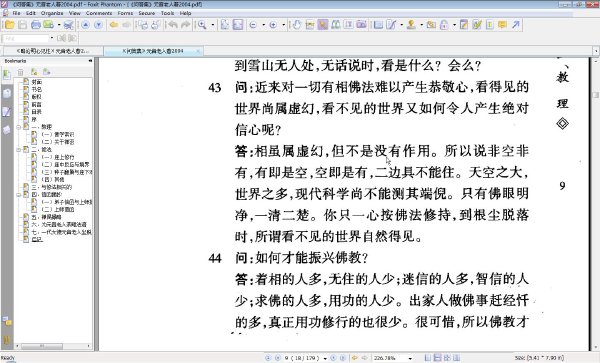Click the Search binoculars icon
This screenshot has height=363, width=600.
pyautogui.click(x=336, y=25)
